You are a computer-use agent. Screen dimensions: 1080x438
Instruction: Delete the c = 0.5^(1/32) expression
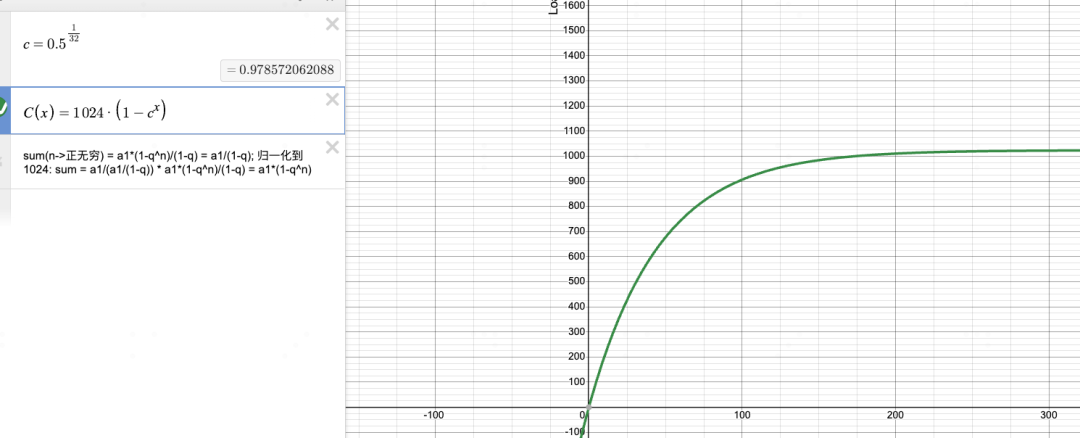[x=332, y=25]
